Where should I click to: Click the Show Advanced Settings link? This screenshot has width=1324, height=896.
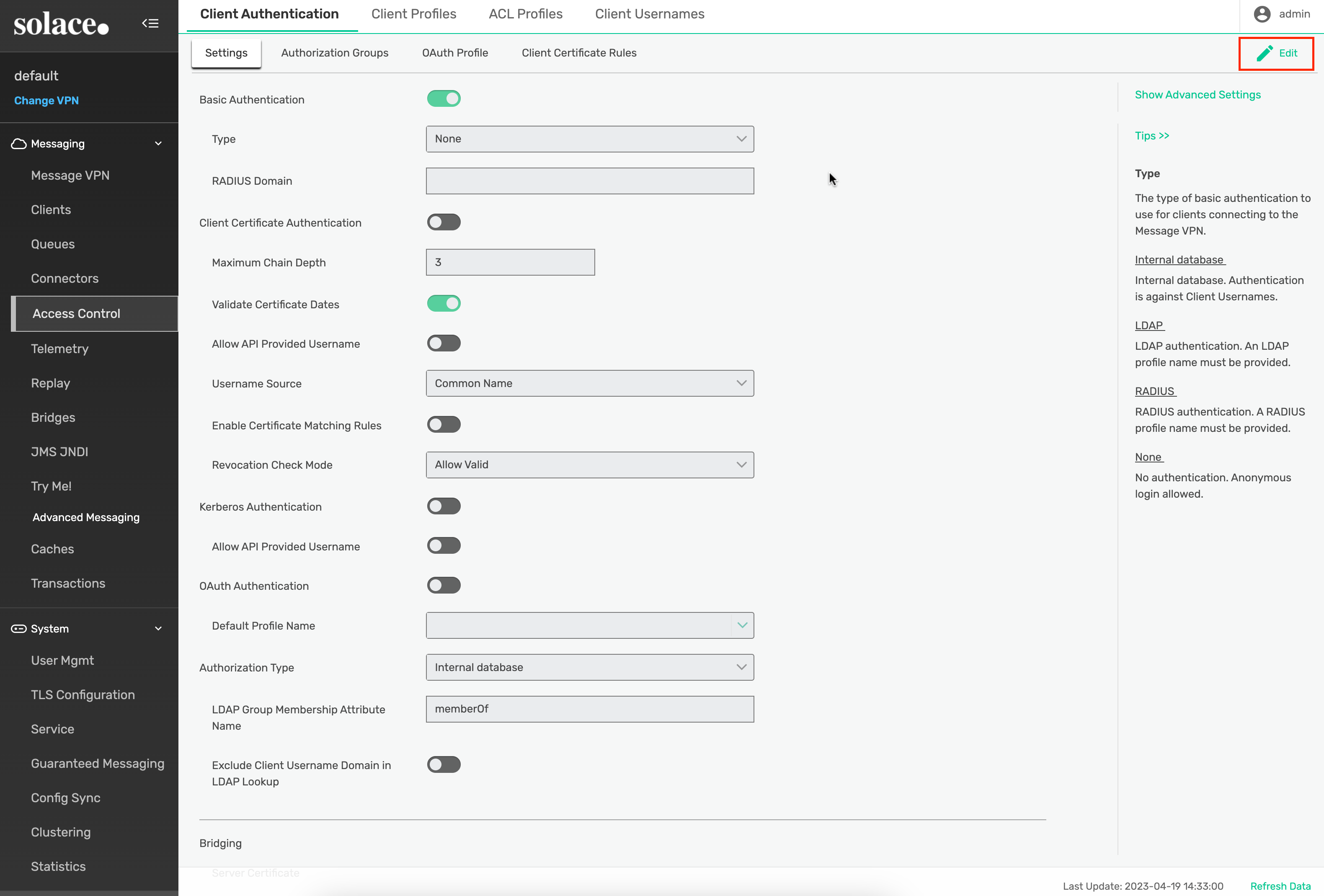(x=1197, y=95)
